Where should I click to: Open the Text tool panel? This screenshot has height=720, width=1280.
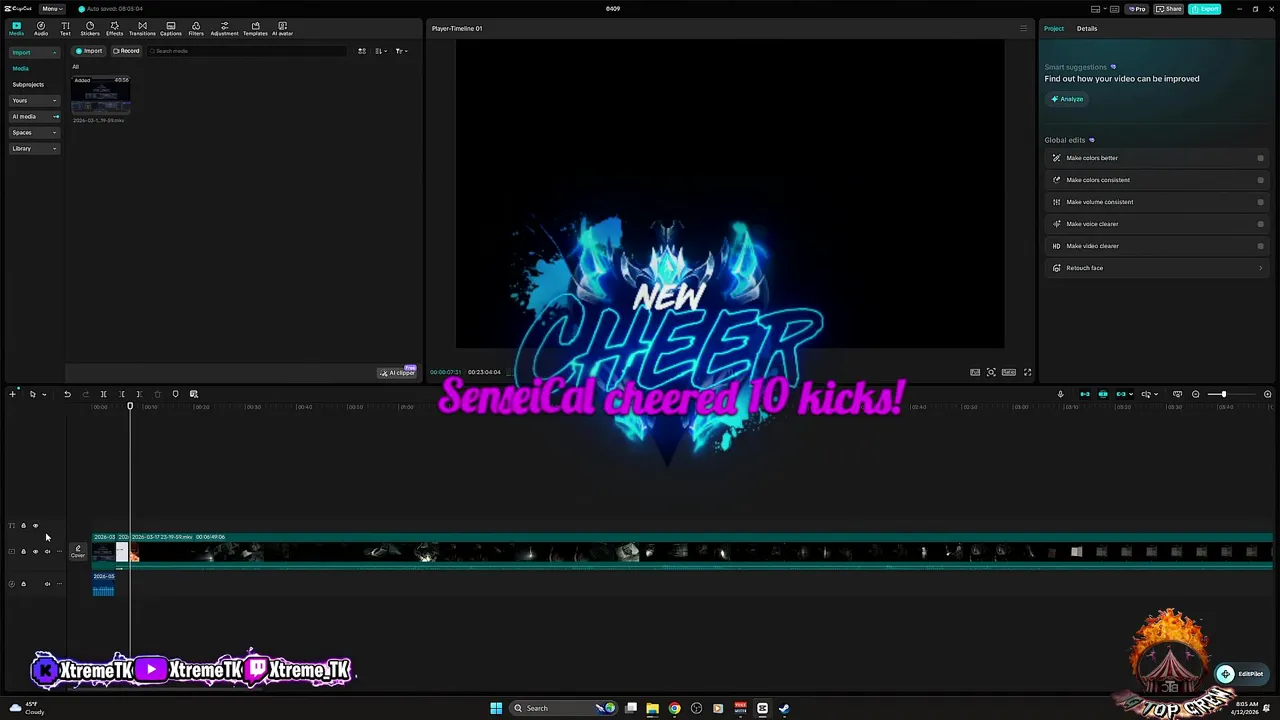[65, 28]
